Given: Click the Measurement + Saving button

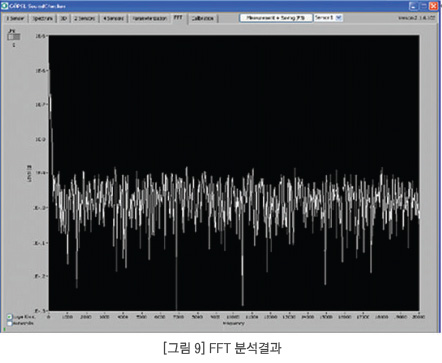Looking at the screenshot, I should pos(276,18).
